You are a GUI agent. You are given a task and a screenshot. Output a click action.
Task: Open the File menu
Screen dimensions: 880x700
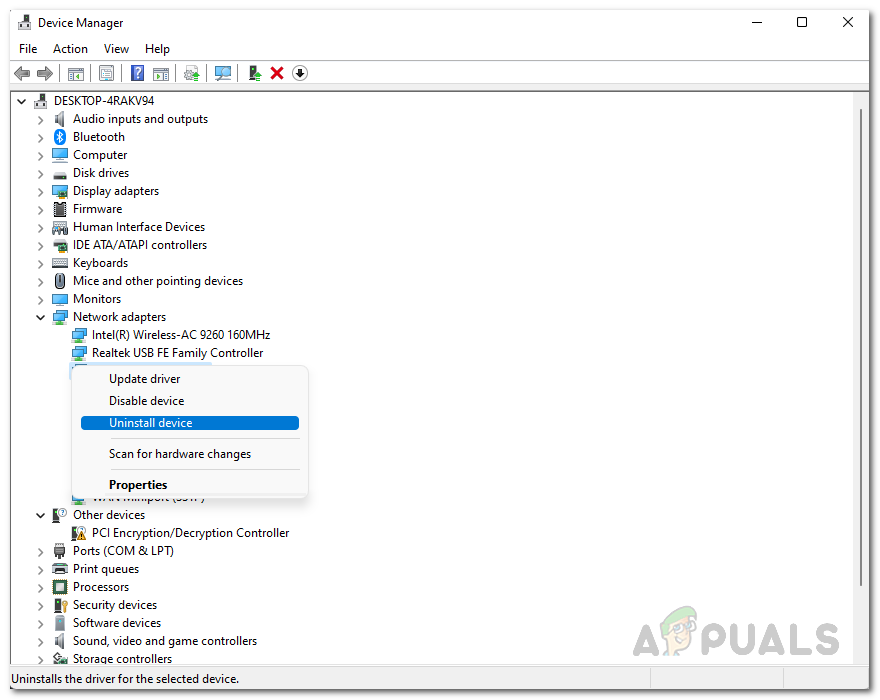coord(28,49)
